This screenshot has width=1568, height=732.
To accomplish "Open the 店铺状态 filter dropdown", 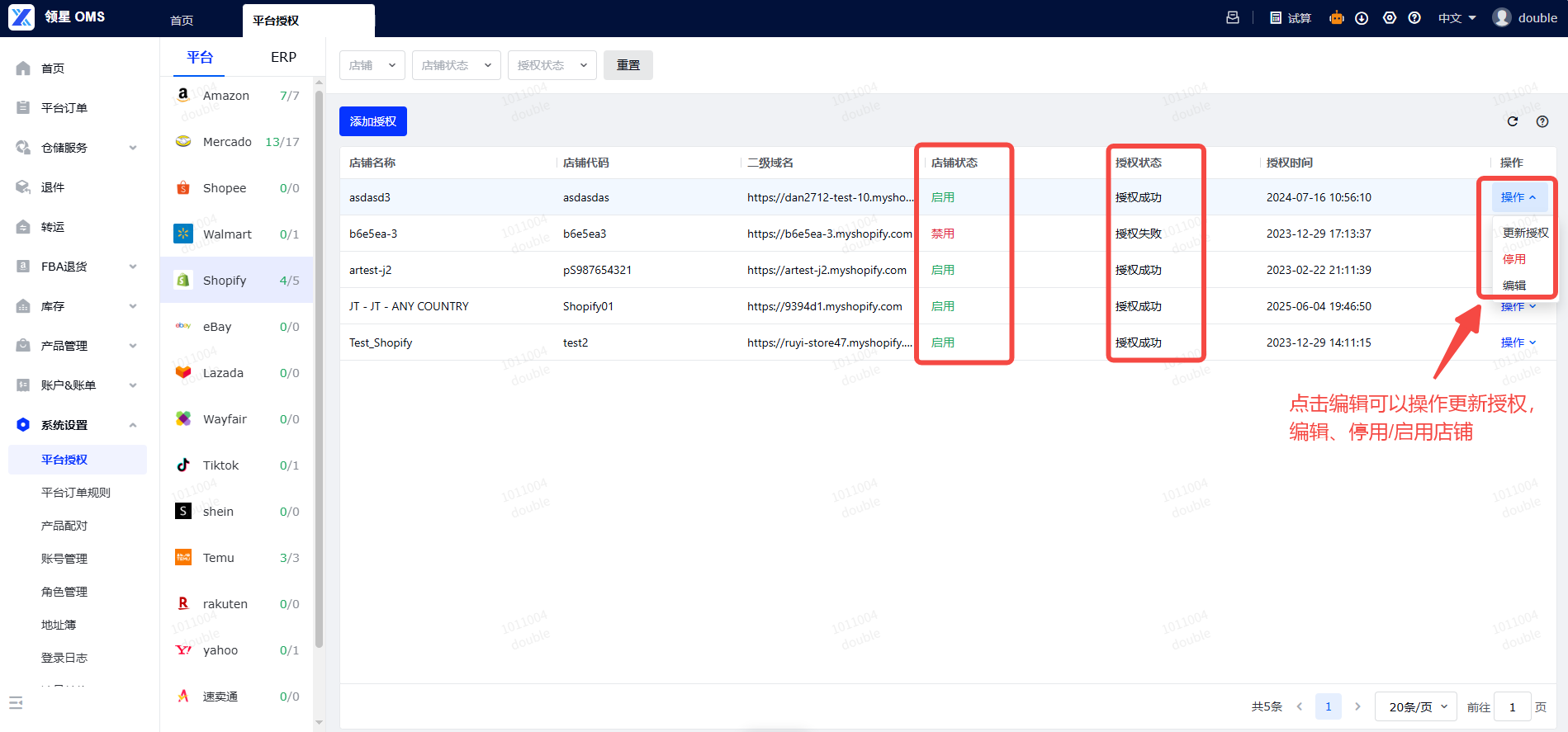I will 456,65.
